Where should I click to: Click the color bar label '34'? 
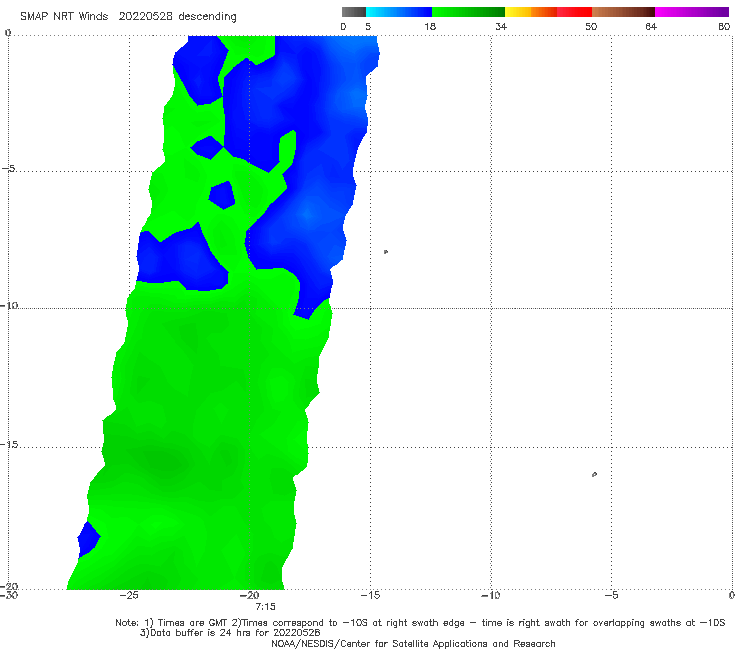[x=501, y=27]
